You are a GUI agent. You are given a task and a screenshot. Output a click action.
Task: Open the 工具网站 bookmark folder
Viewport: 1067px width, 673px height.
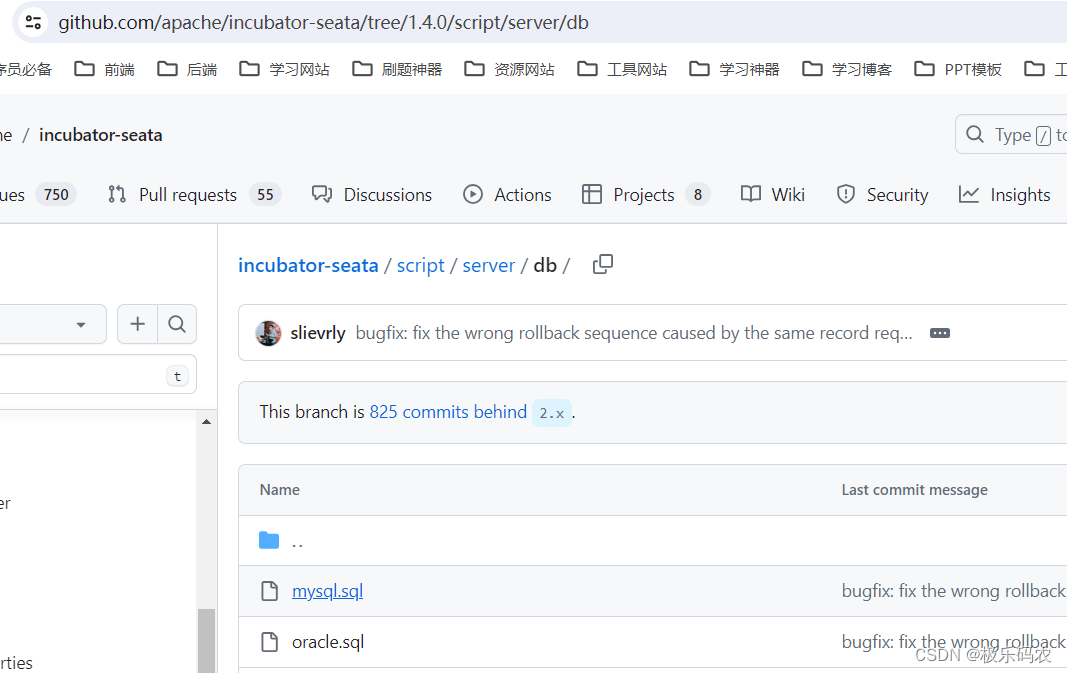tap(622, 69)
